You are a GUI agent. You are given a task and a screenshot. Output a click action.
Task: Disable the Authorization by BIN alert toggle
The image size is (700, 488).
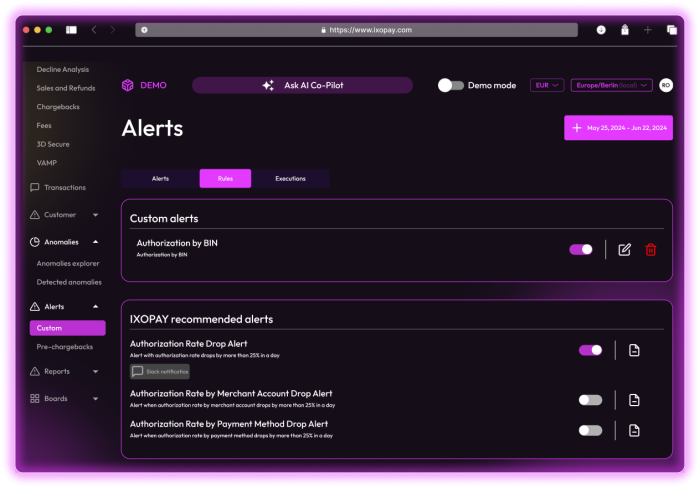(581, 249)
